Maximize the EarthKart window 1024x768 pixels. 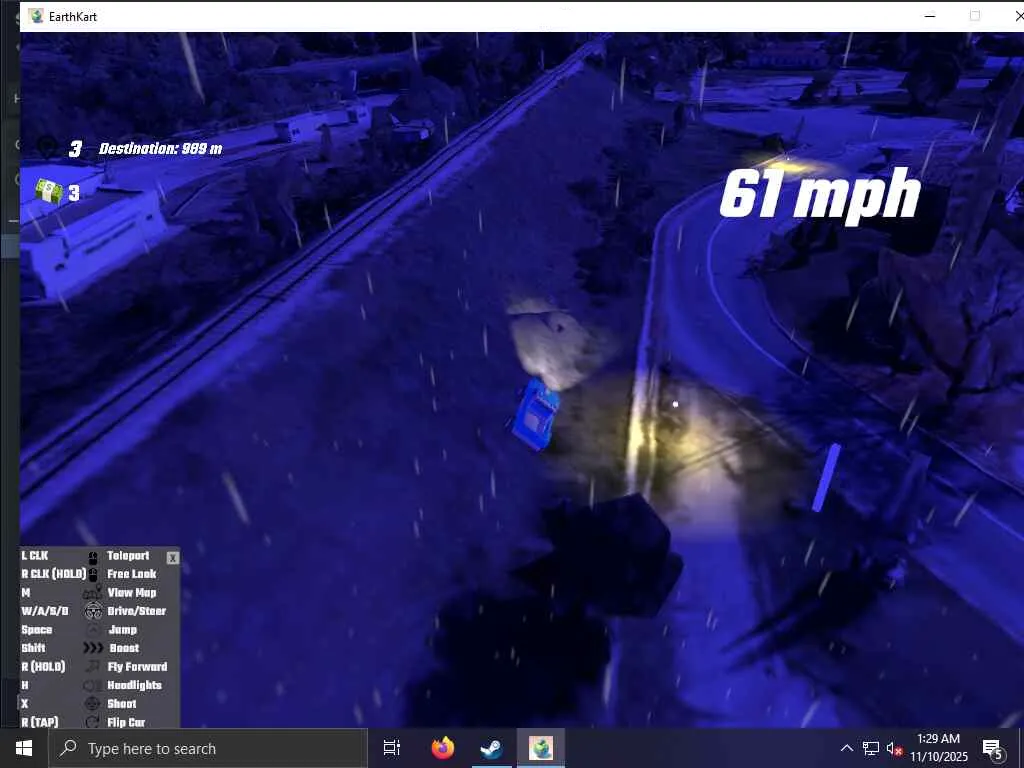975,16
